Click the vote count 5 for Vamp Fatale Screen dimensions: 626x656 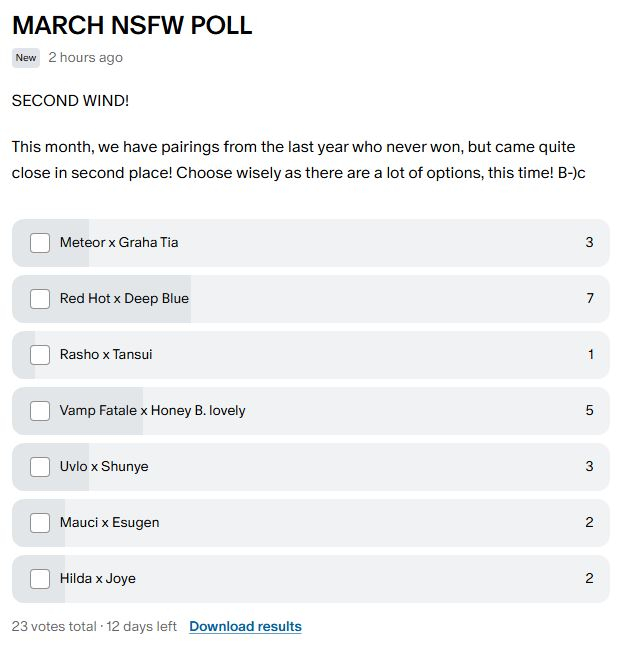pyautogui.click(x=590, y=411)
